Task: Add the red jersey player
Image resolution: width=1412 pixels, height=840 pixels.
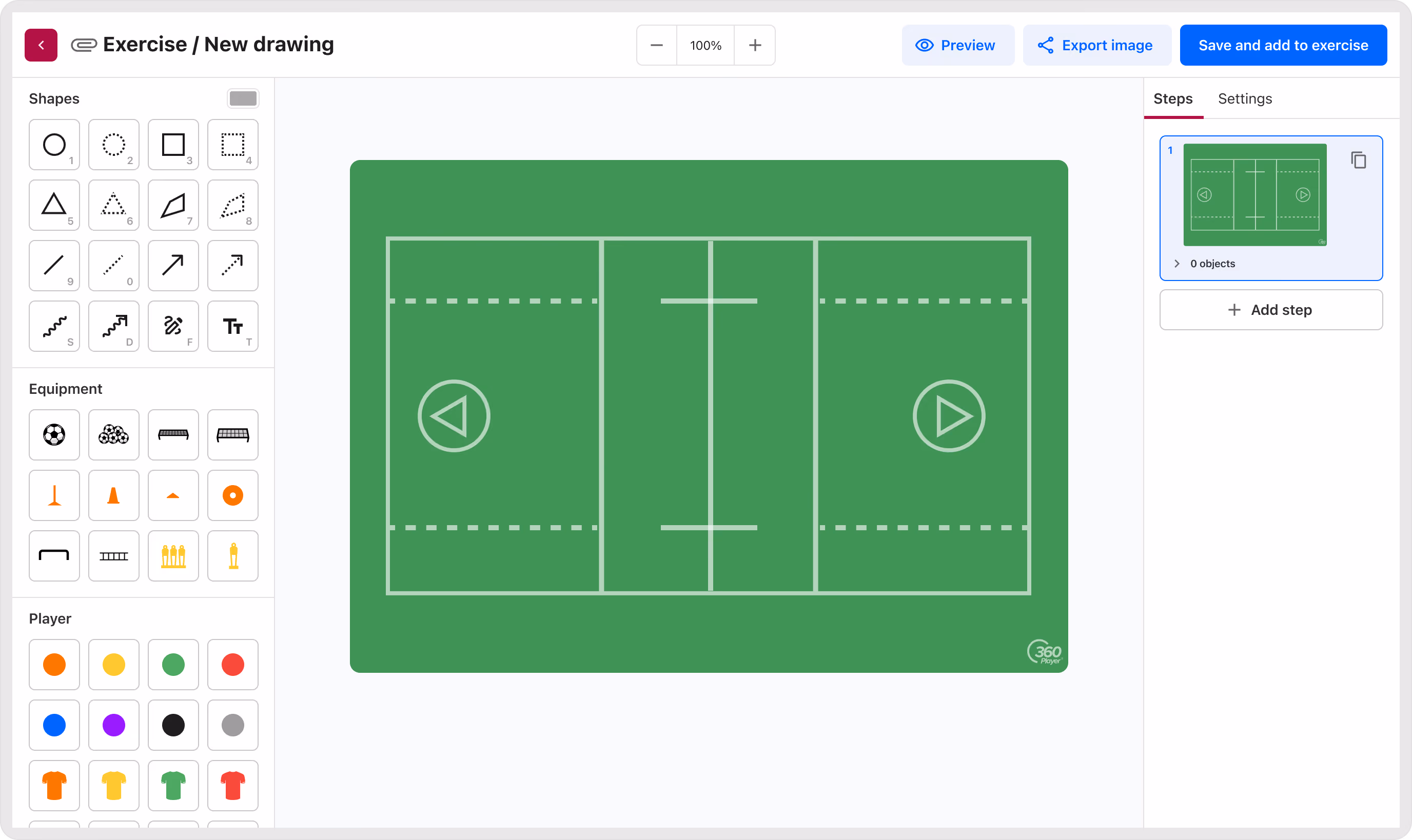Action: (233, 786)
